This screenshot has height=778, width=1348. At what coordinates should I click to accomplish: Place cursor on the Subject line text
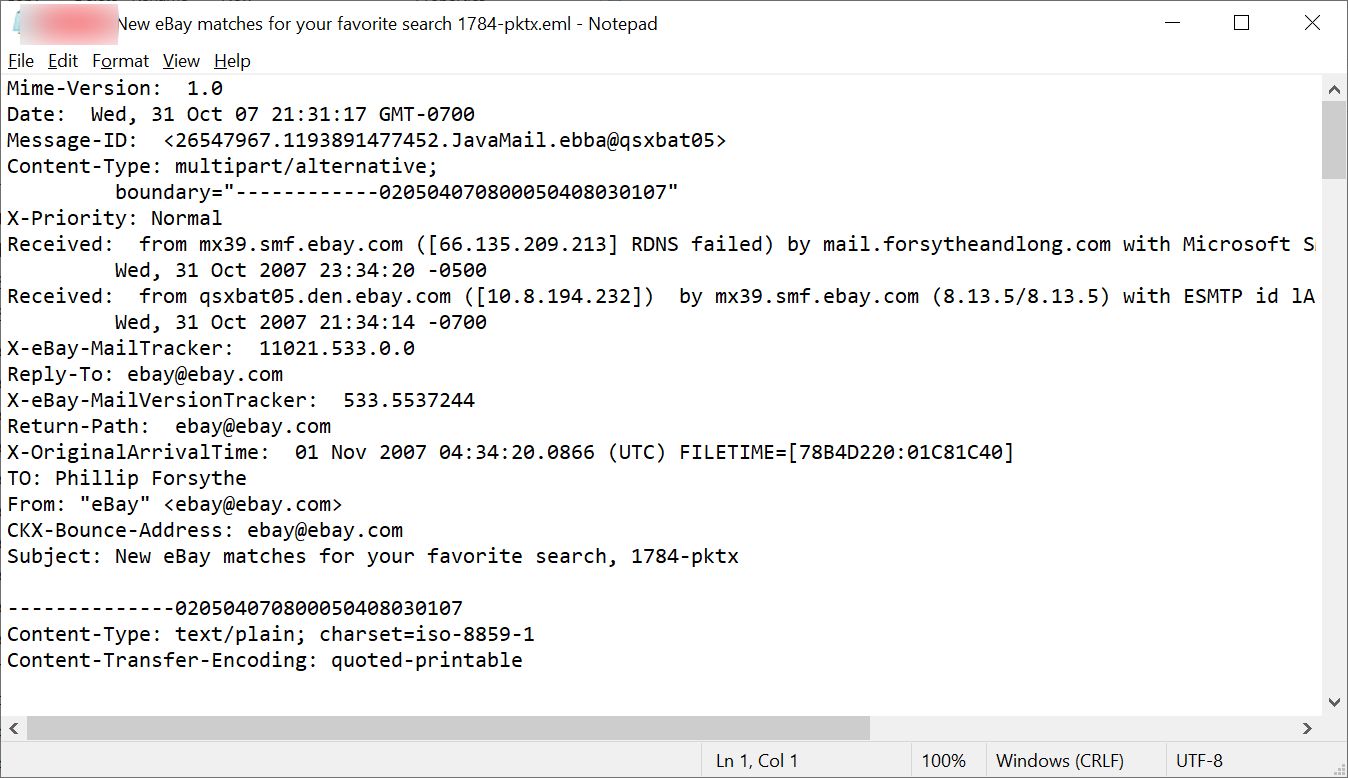pyautogui.click(x=373, y=556)
